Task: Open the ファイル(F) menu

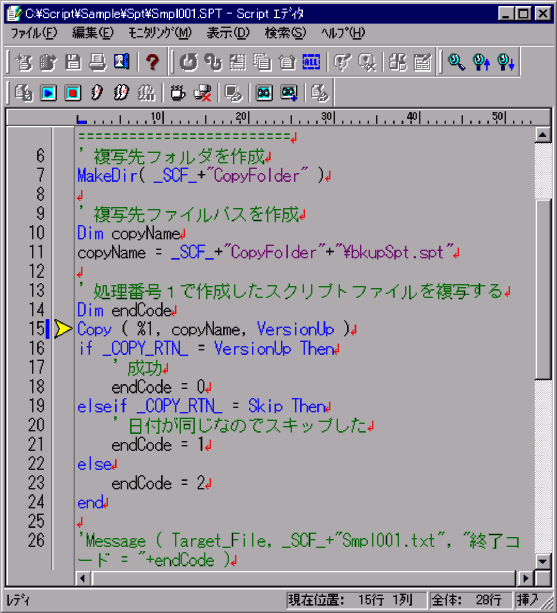Action: point(34,33)
